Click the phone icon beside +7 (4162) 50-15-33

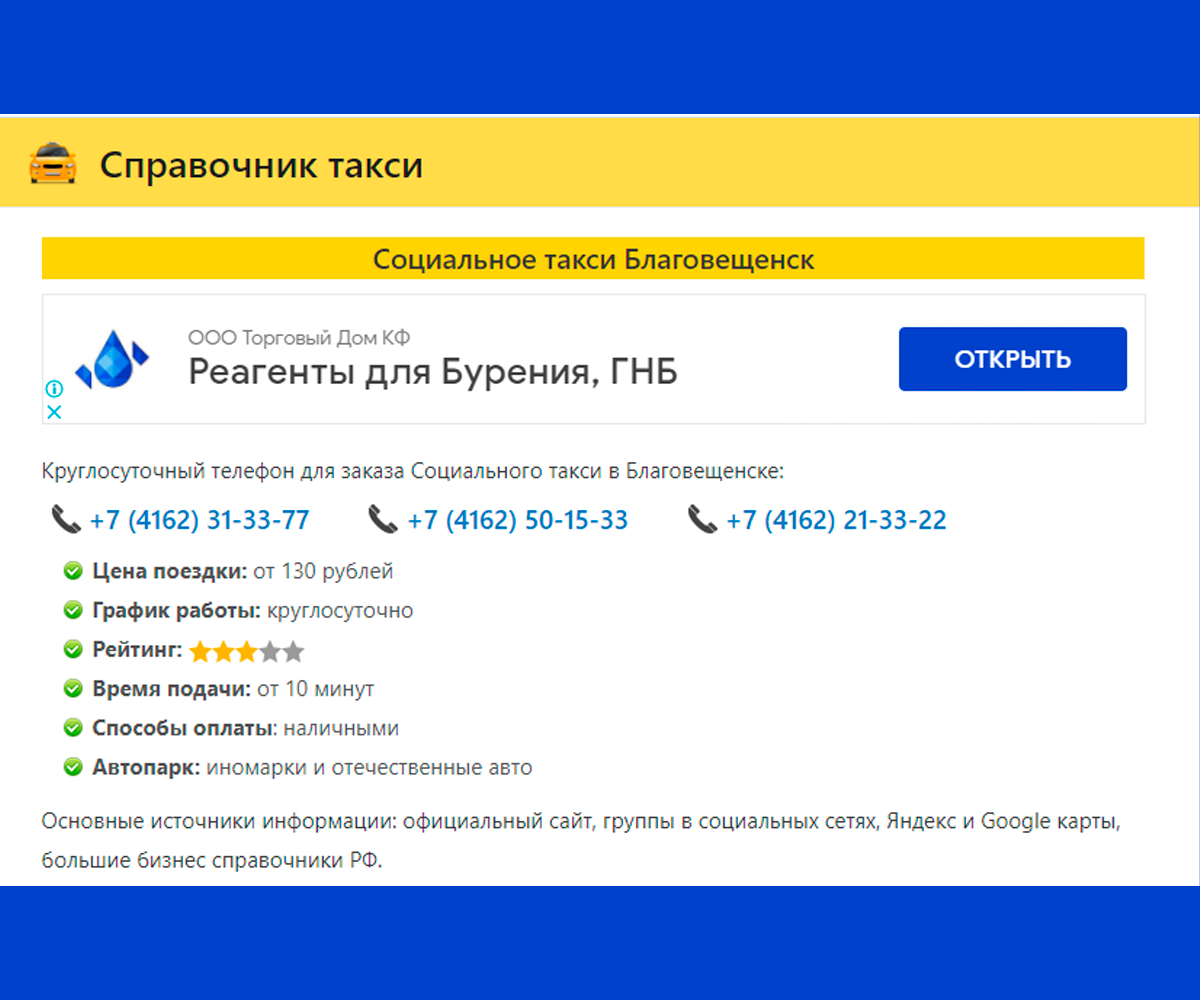[381, 519]
